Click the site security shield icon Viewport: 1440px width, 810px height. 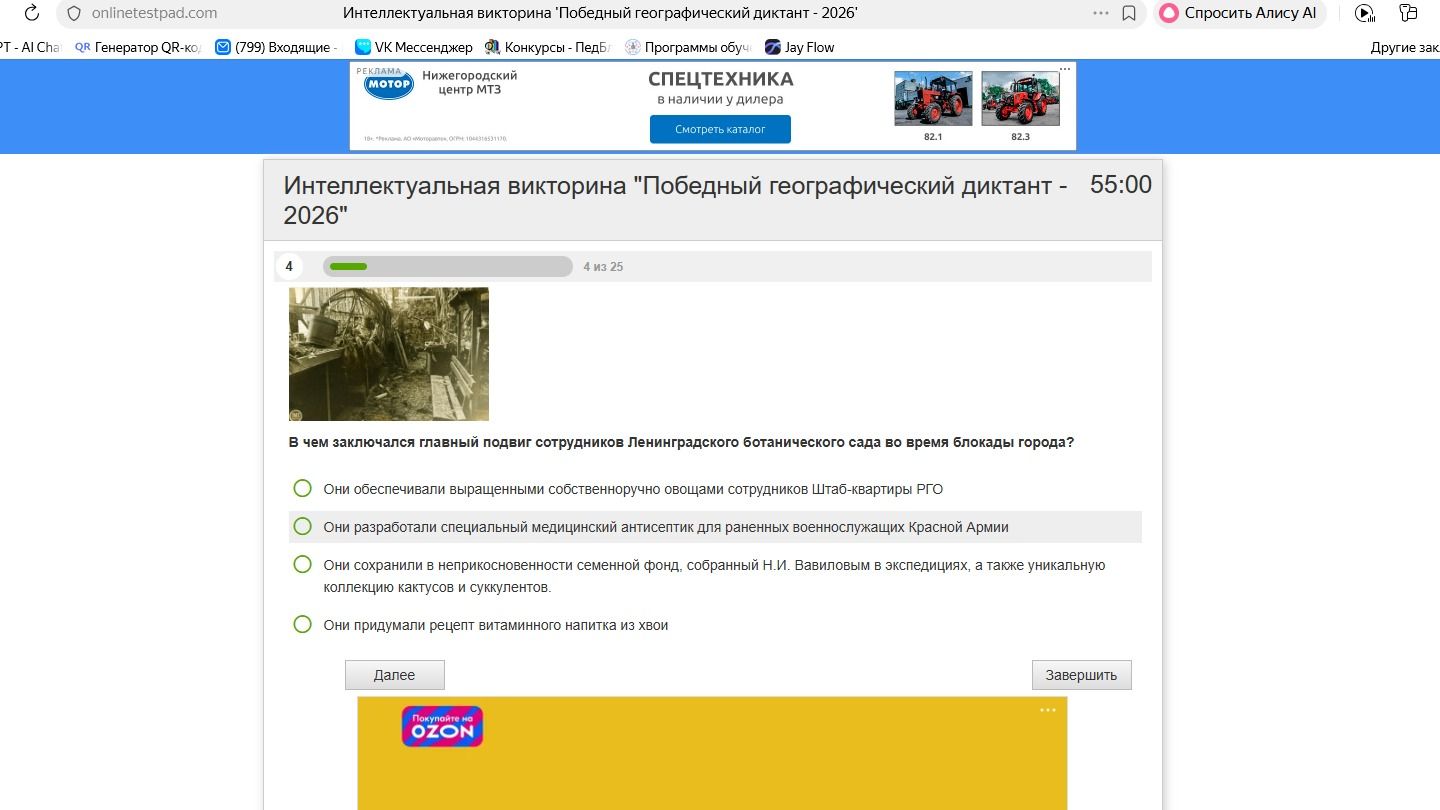click(x=73, y=13)
